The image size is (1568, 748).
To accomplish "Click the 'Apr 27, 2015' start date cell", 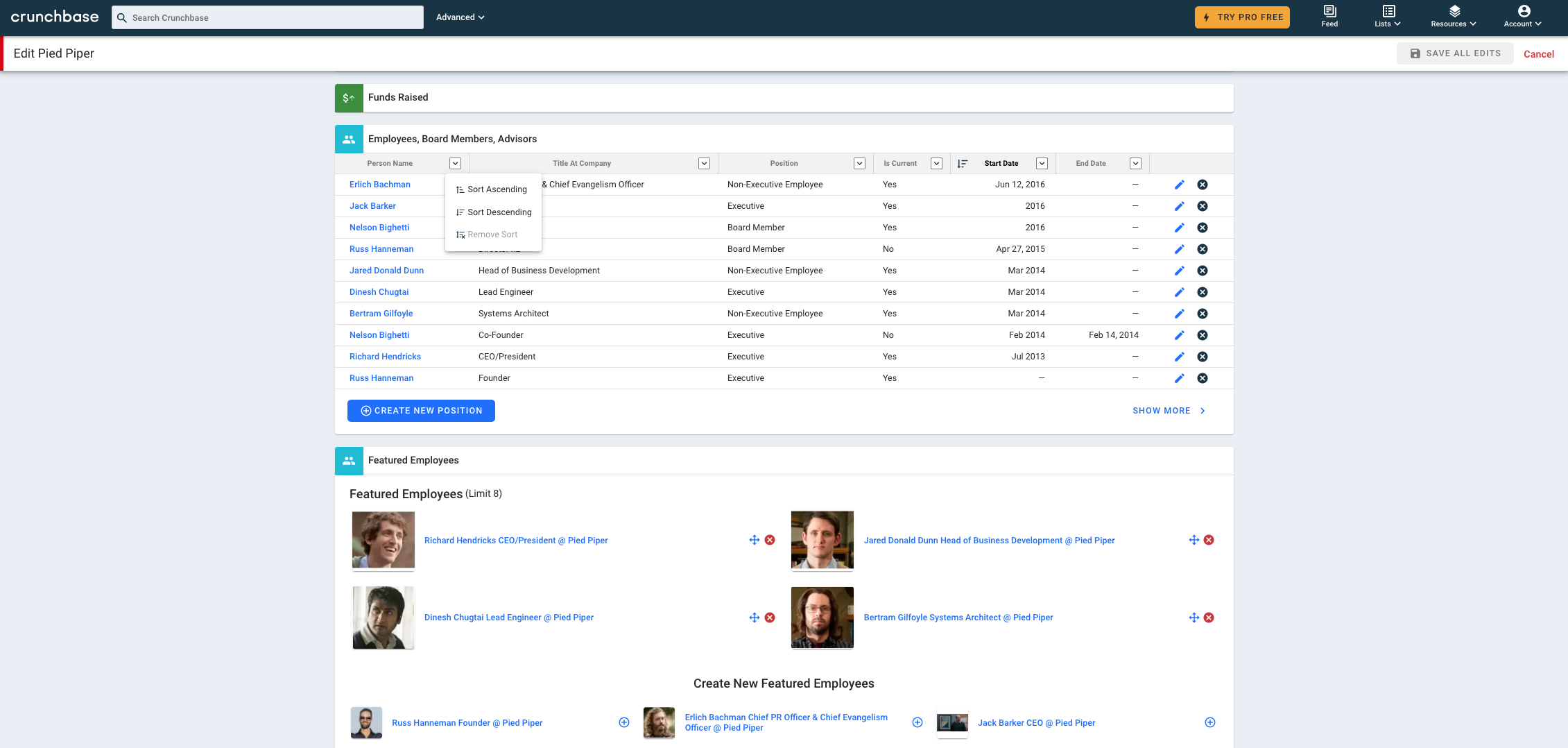I will click(x=1020, y=249).
